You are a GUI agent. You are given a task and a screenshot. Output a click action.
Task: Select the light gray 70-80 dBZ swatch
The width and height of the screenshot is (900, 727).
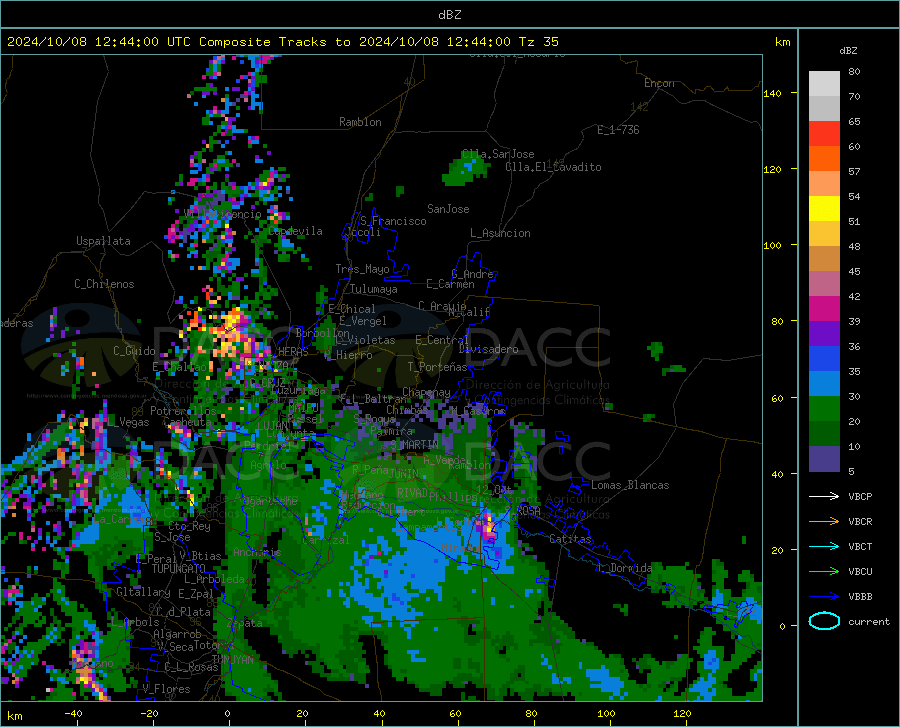tap(824, 84)
